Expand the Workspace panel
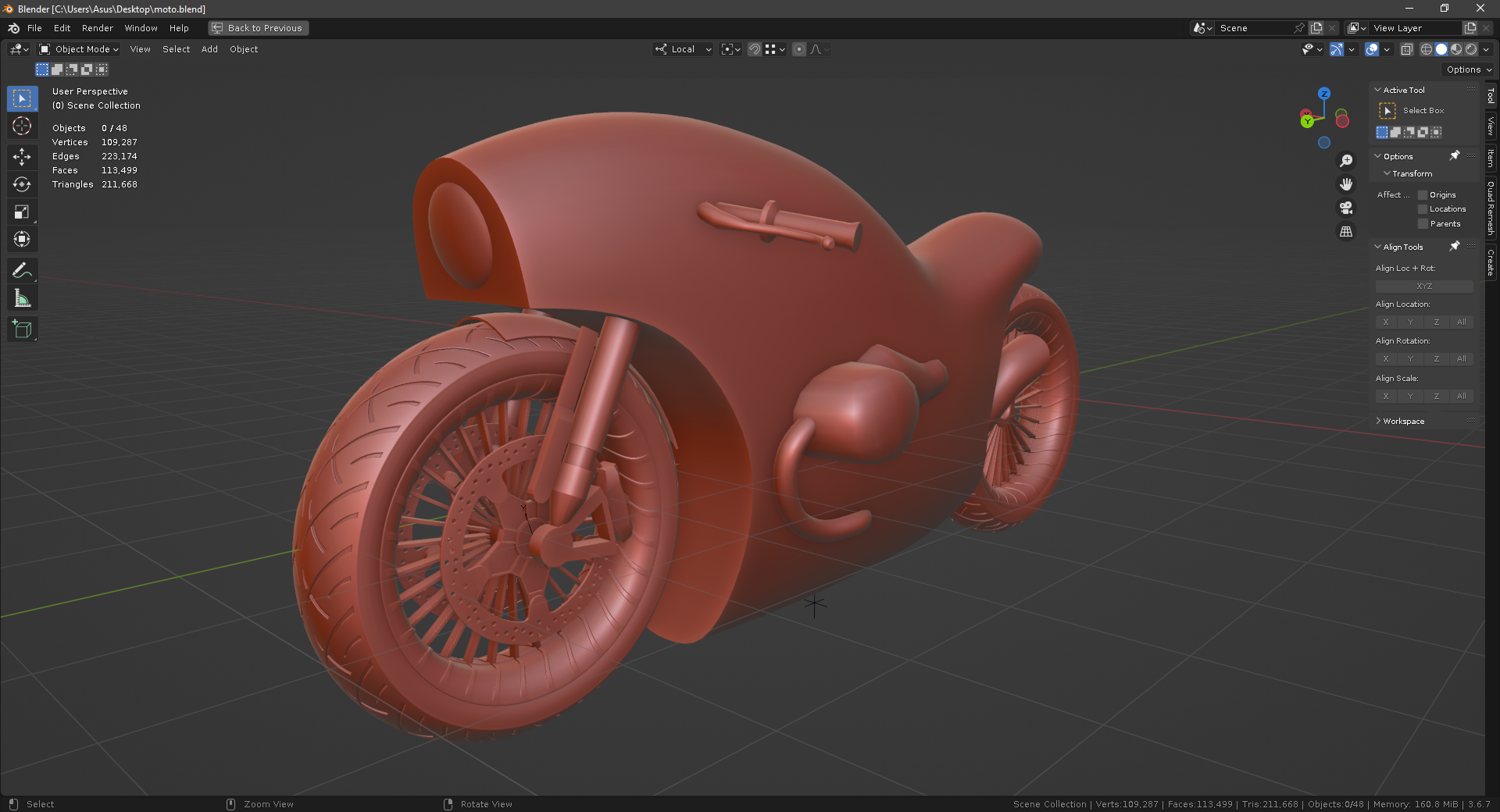Viewport: 1500px width, 812px height. [x=1403, y=422]
